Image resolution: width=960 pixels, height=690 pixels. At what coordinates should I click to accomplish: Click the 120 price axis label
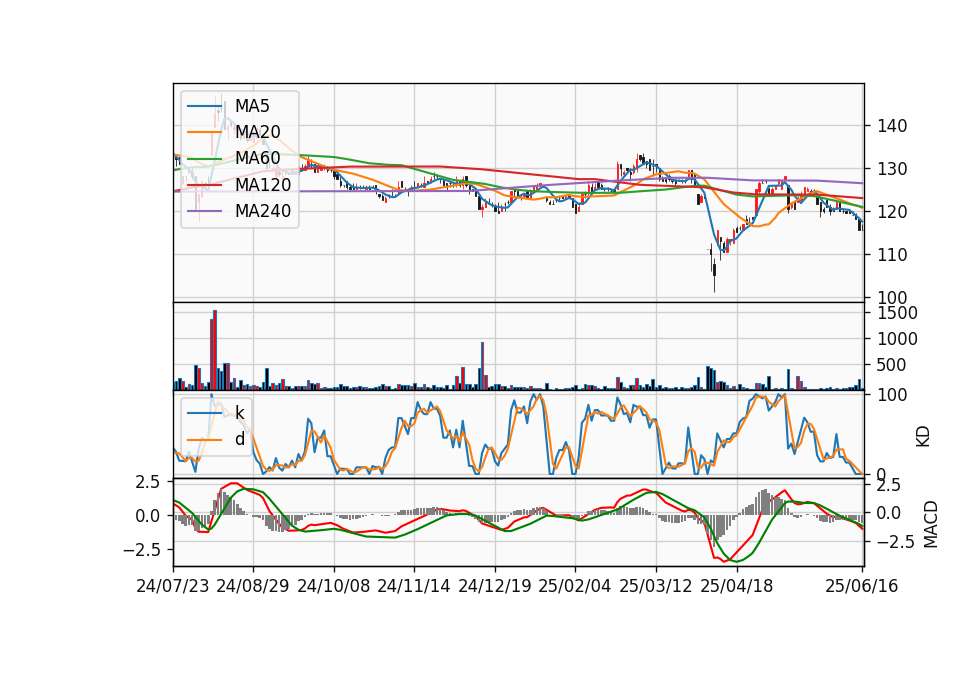click(892, 212)
